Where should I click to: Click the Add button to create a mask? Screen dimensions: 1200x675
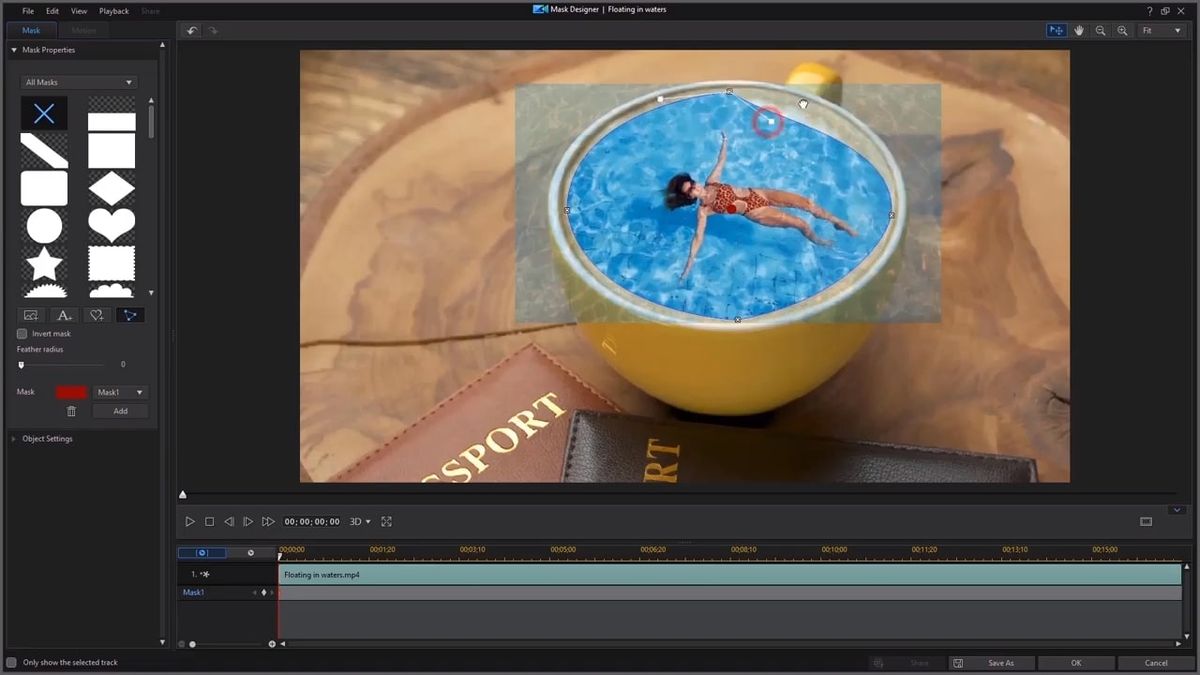(119, 410)
